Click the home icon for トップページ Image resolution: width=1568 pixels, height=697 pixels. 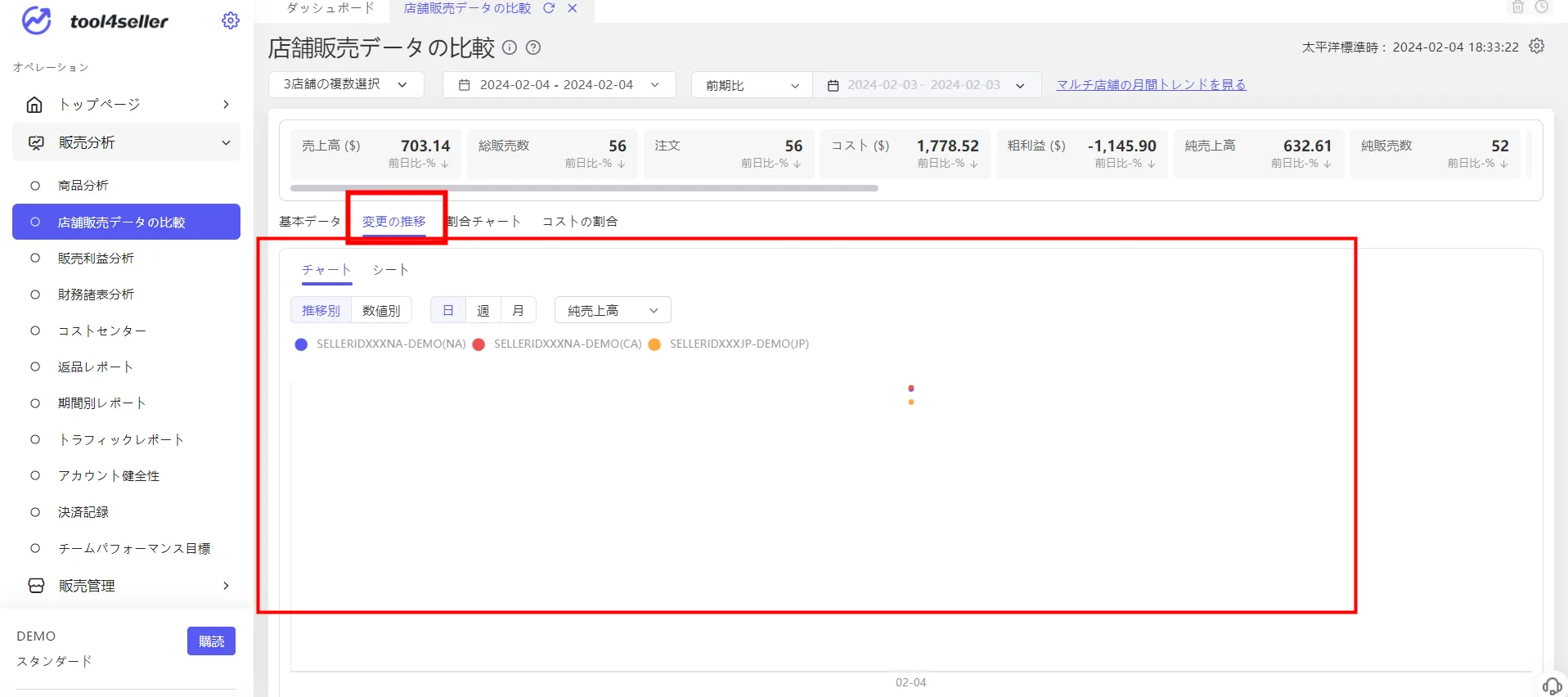tap(34, 105)
